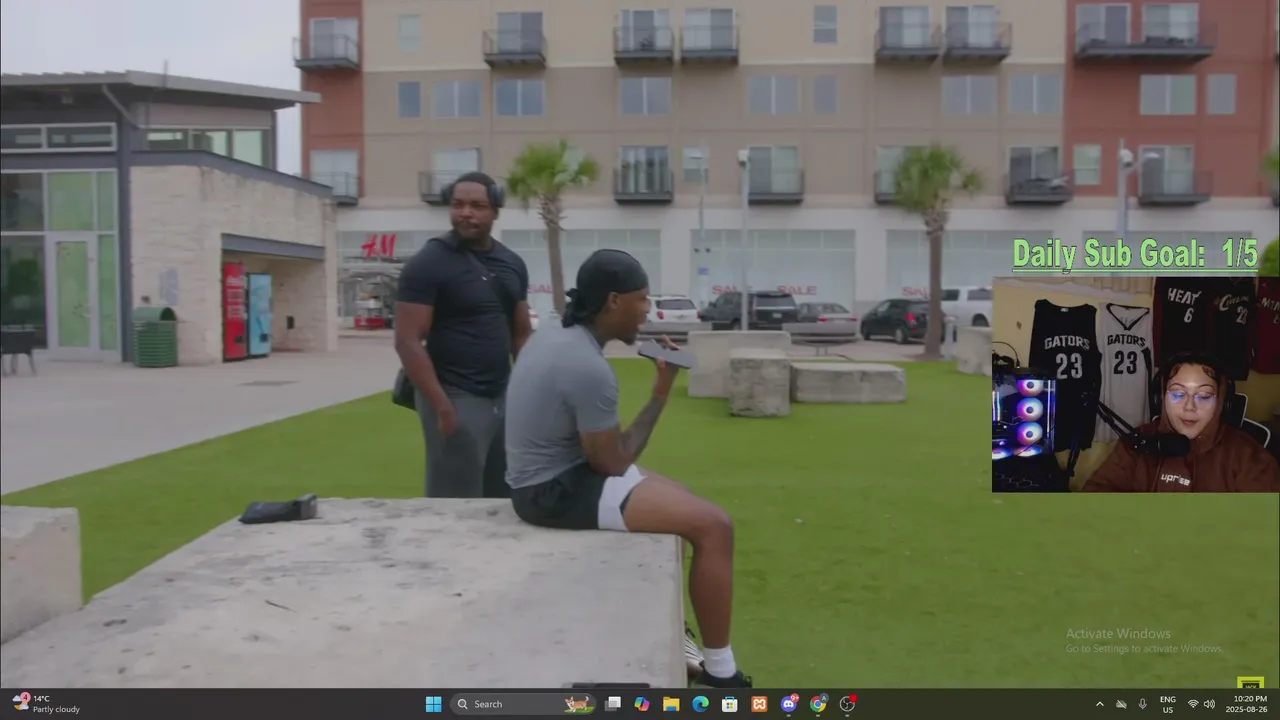Open File Explorer folder icon
1280x720 pixels.
[671, 704]
